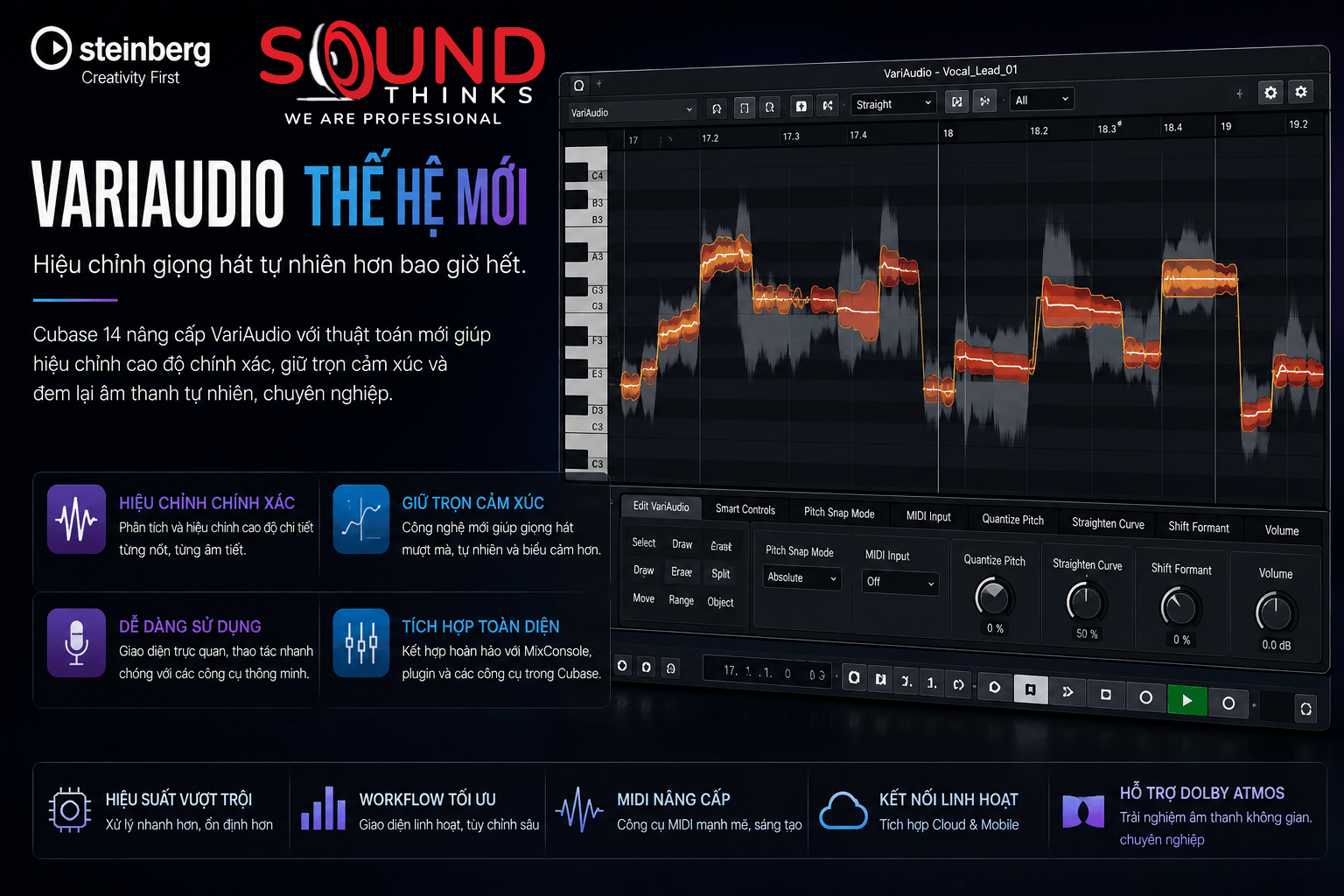Click the loop icon beside the white arrow icon
The image size is (1344, 896).
tap(770, 107)
